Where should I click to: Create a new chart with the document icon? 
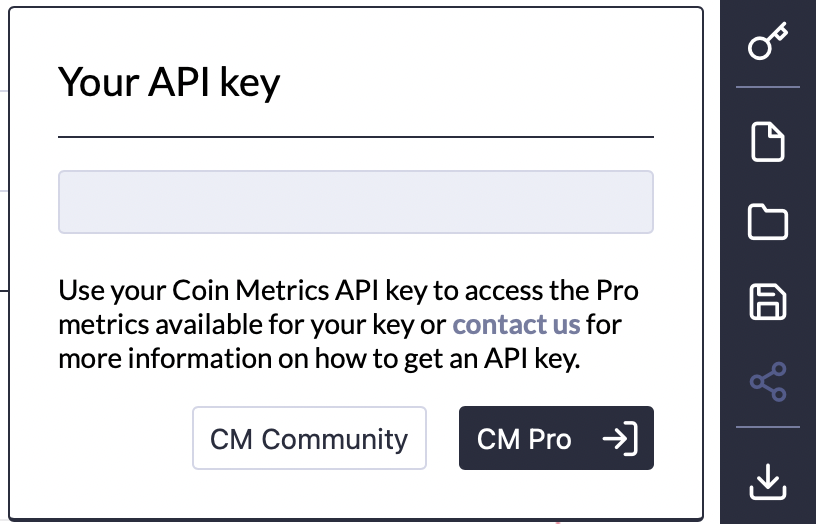click(768, 142)
